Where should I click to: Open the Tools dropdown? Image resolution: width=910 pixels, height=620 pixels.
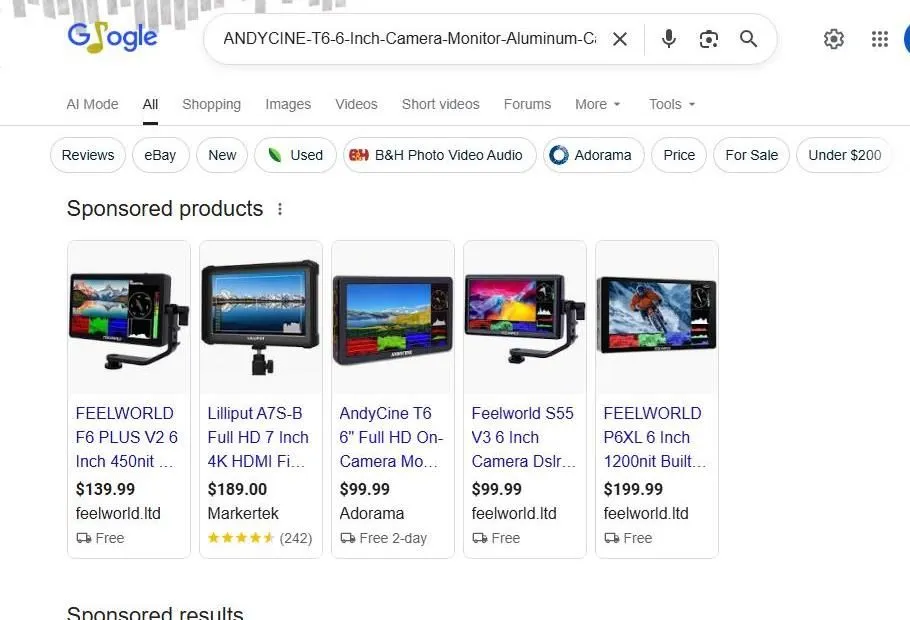[670, 104]
